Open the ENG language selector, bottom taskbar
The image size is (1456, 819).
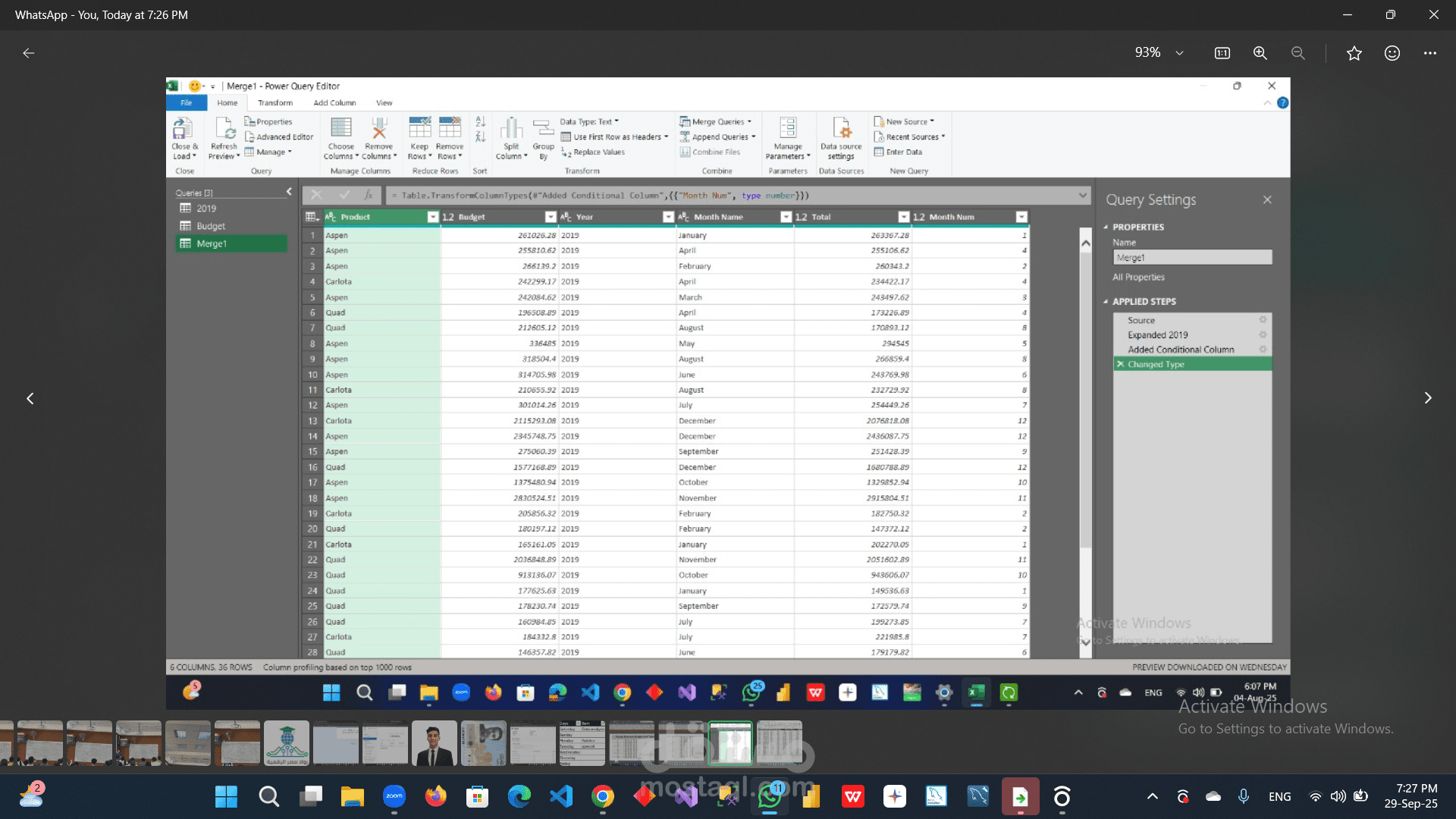coord(1279,796)
